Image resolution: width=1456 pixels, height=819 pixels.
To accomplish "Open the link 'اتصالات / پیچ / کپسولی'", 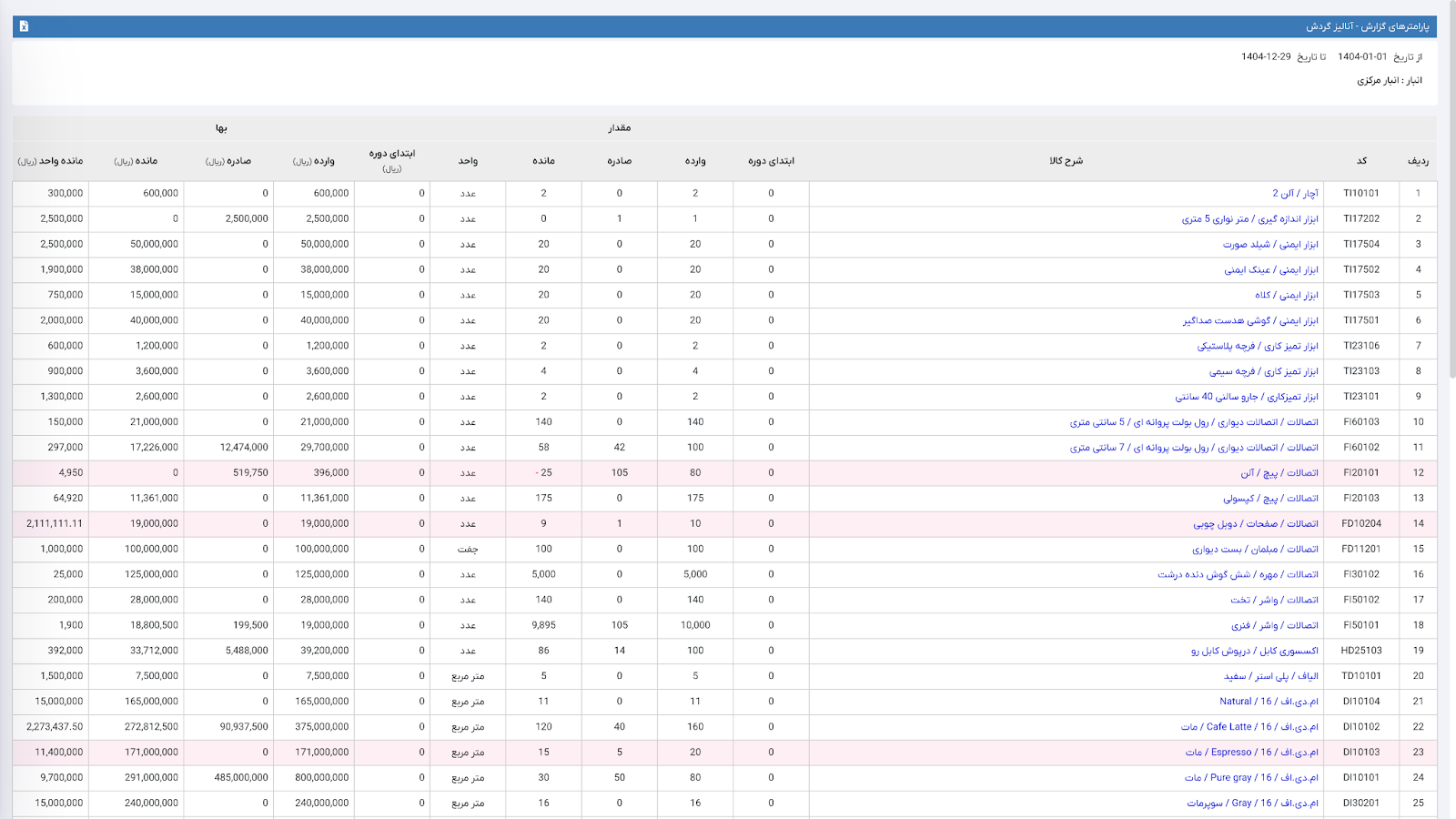I will pos(1270,499).
